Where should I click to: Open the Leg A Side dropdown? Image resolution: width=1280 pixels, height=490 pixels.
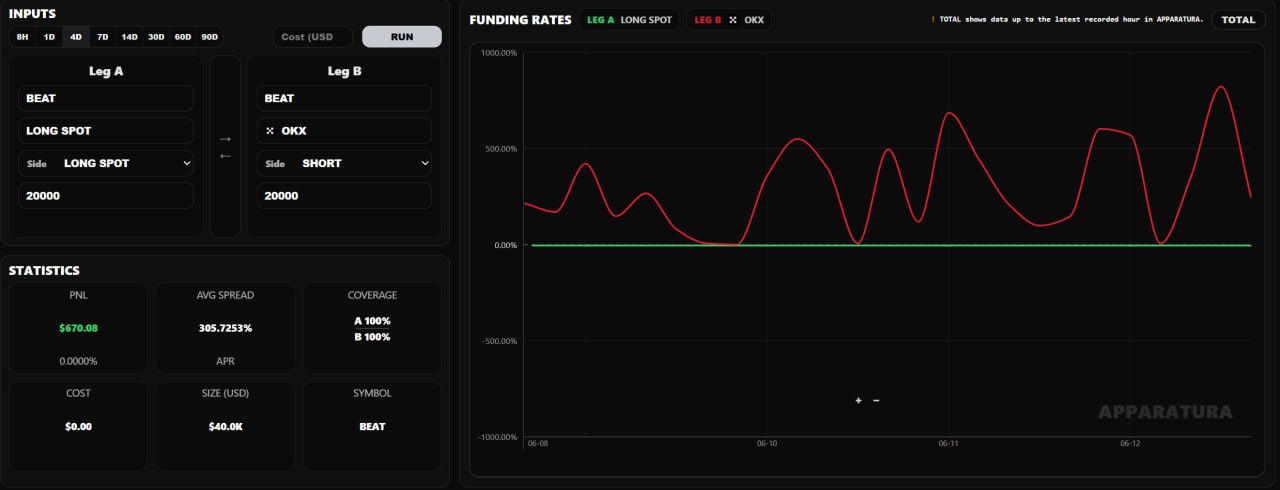(106, 163)
